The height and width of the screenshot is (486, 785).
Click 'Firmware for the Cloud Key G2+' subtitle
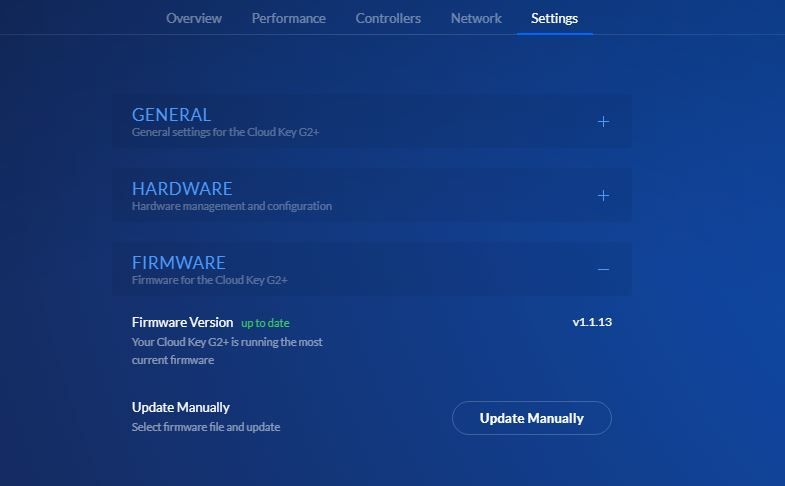(x=209, y=280)
